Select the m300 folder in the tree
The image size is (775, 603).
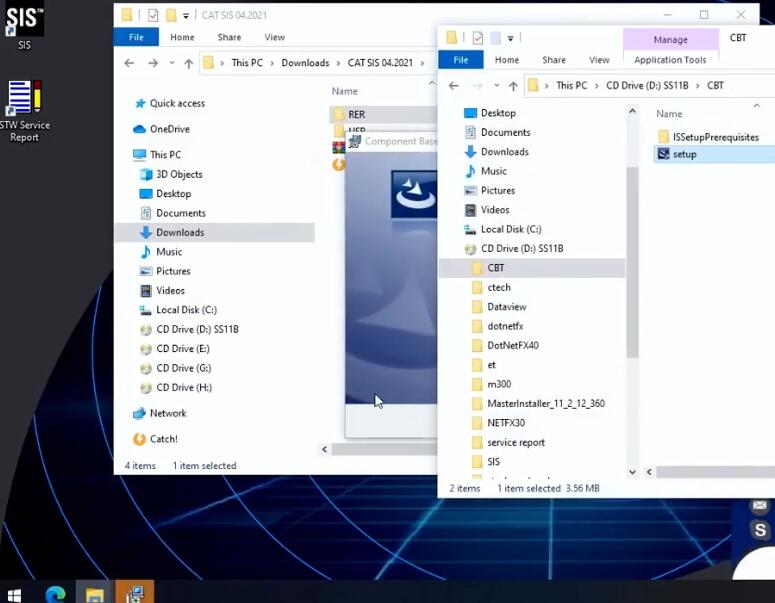tap(499, 384)
